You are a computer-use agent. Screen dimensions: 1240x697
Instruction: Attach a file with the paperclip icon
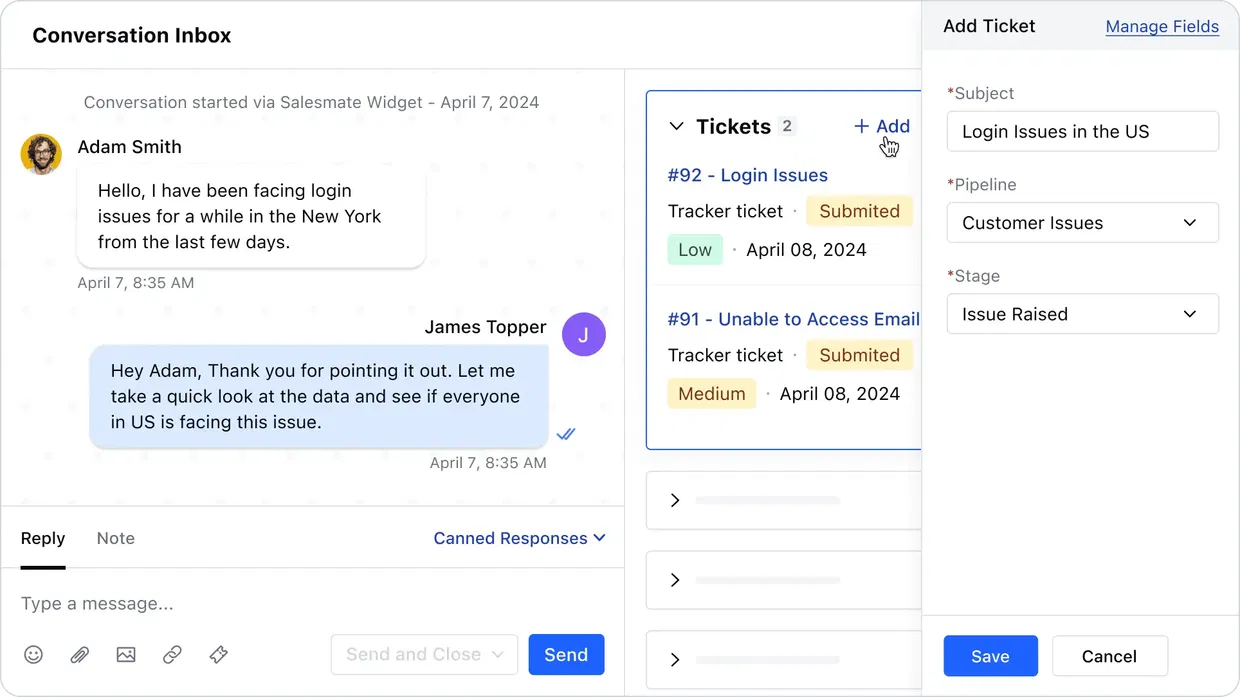[x=79, y=654]
